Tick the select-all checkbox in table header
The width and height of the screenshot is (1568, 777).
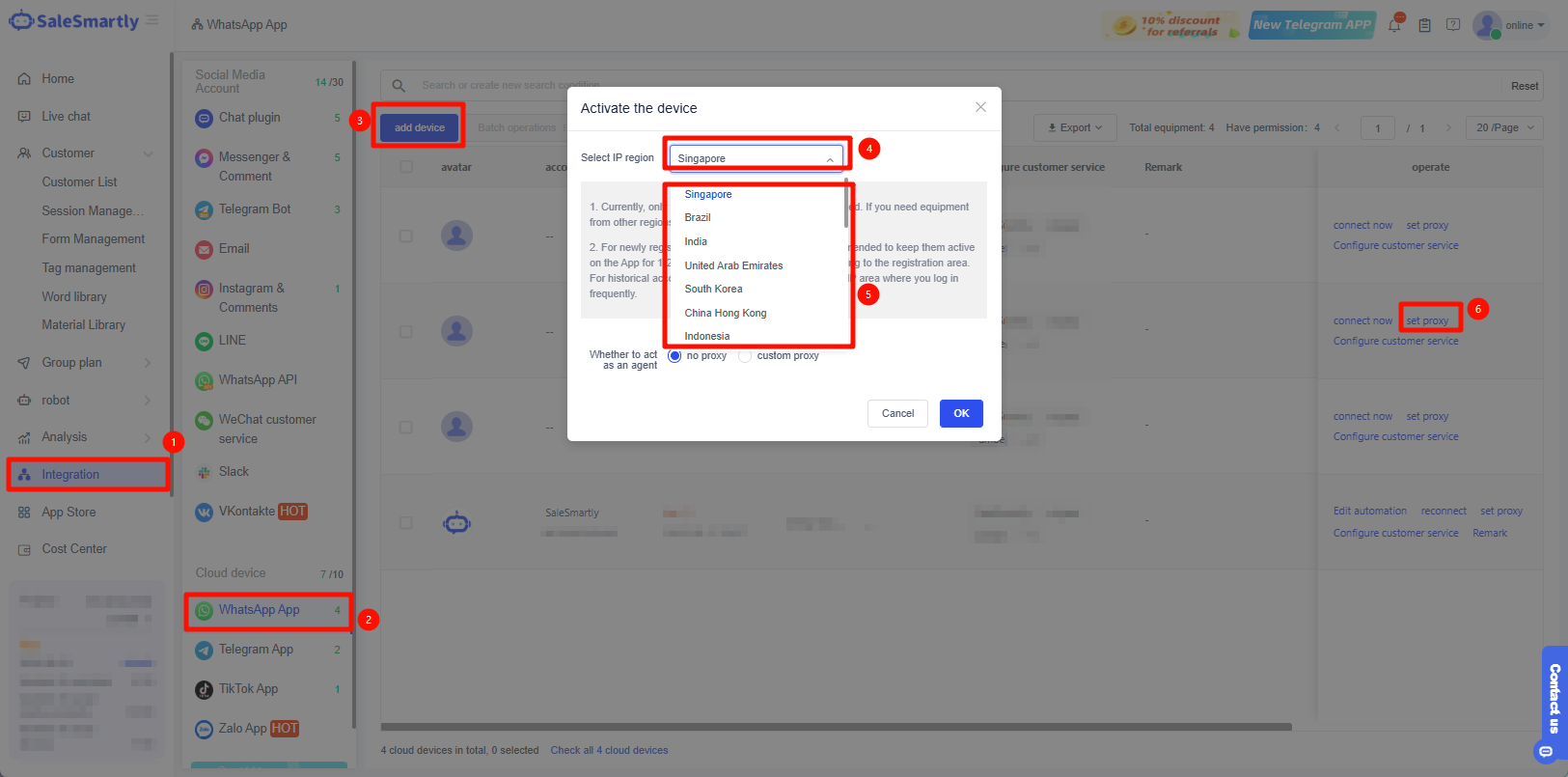[406, 167]
